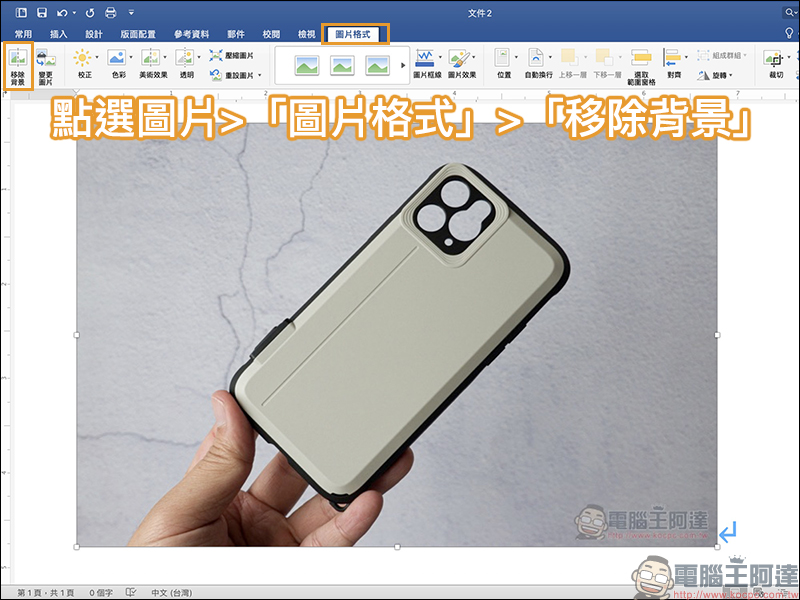Expand picture styles gallery arrow
The width and height of the screenshot is (800, 600).
(x=403, y=65)
